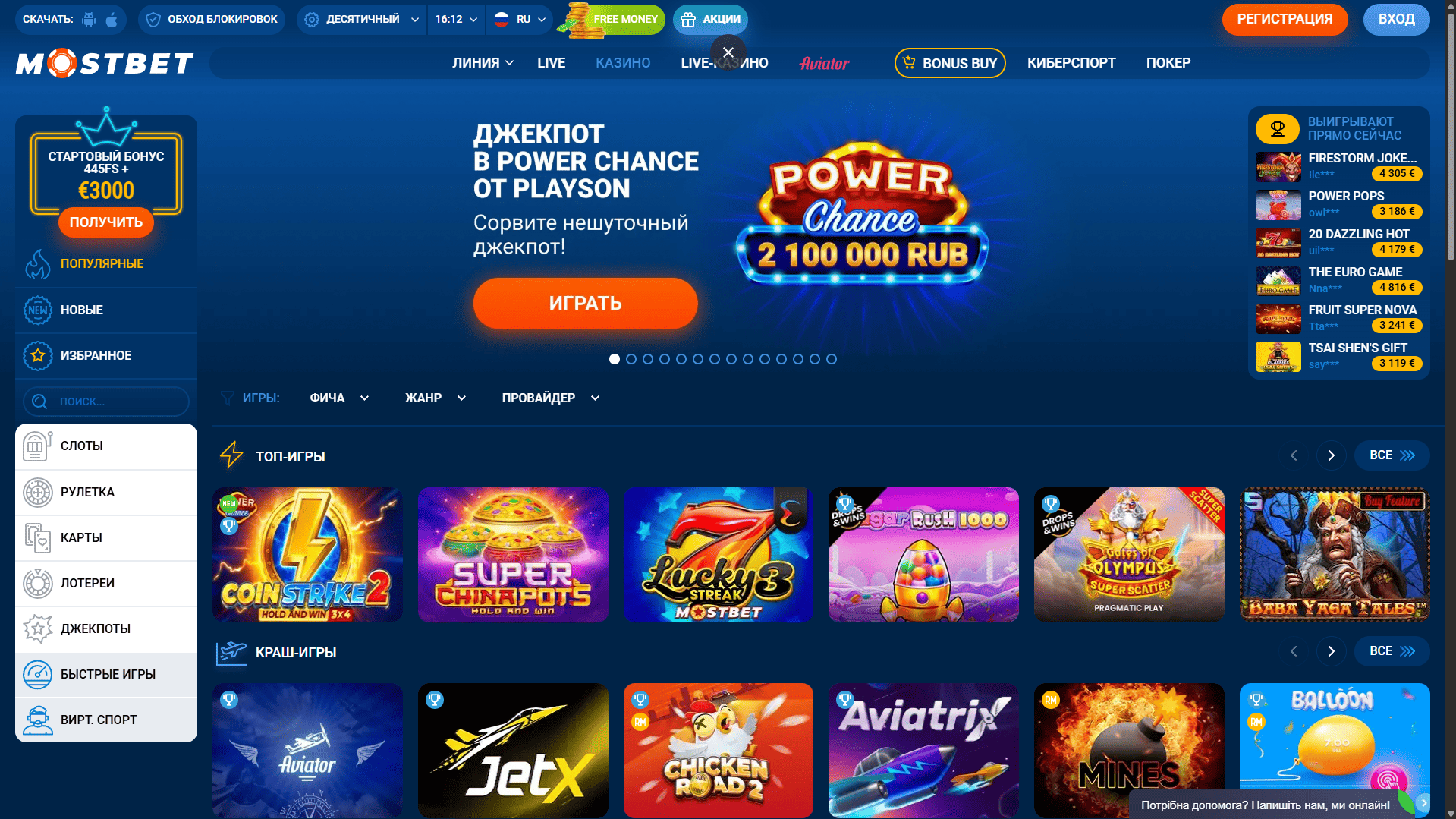Select the first carousel dot indicator
This screenshot has height=819, width=1456.
615,359
